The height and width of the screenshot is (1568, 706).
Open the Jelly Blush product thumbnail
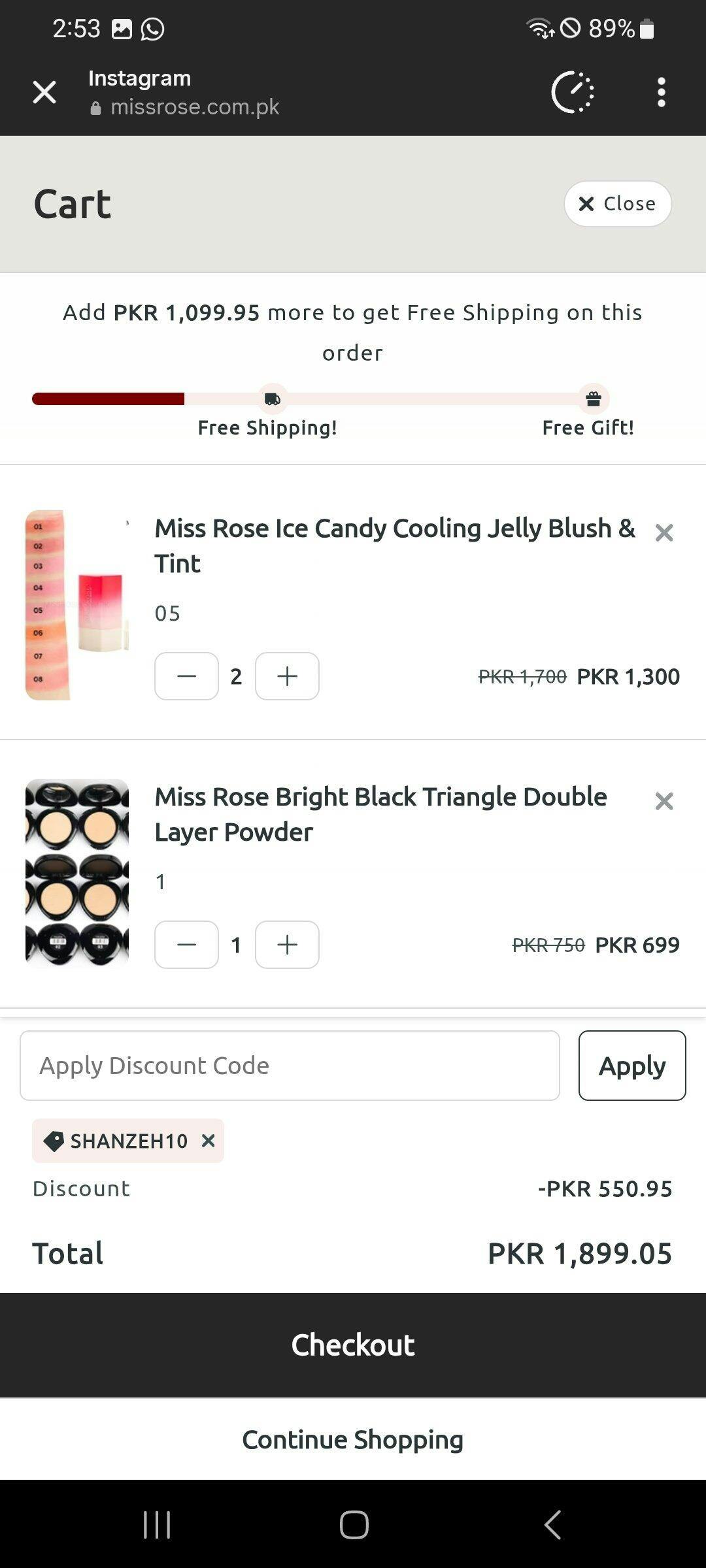[x=77, y=605]
